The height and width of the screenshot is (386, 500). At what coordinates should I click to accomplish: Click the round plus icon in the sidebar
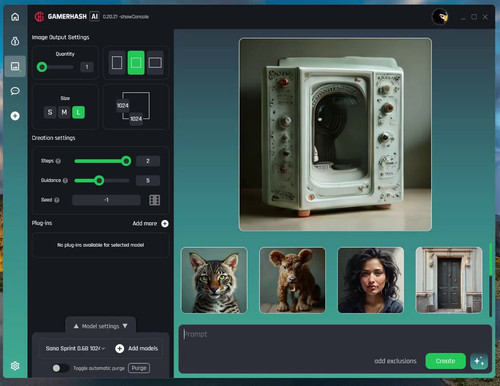pyautogui.click(x=15, y=116)
